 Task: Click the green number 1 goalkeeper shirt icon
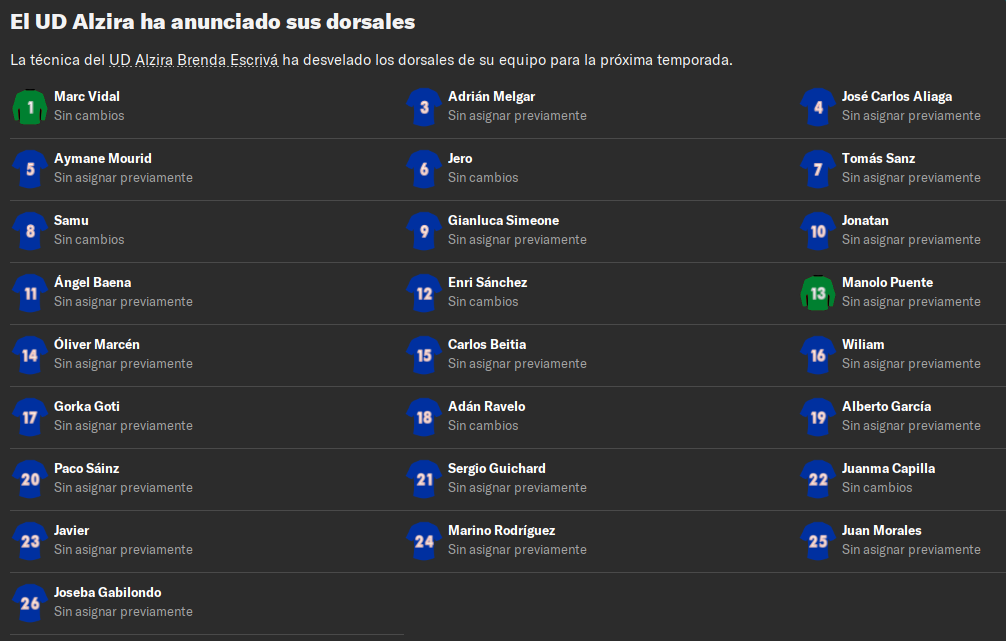(x=30, y=107)
